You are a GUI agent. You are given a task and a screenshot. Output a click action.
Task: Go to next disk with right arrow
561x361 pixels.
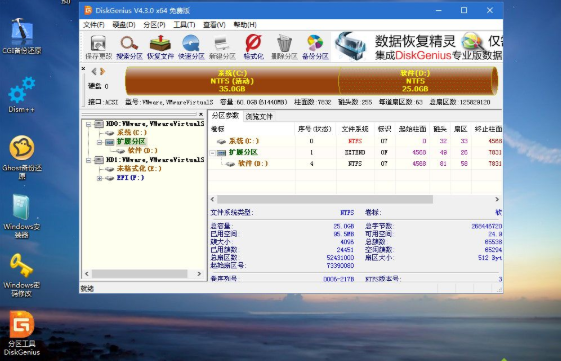click(102, 72)
